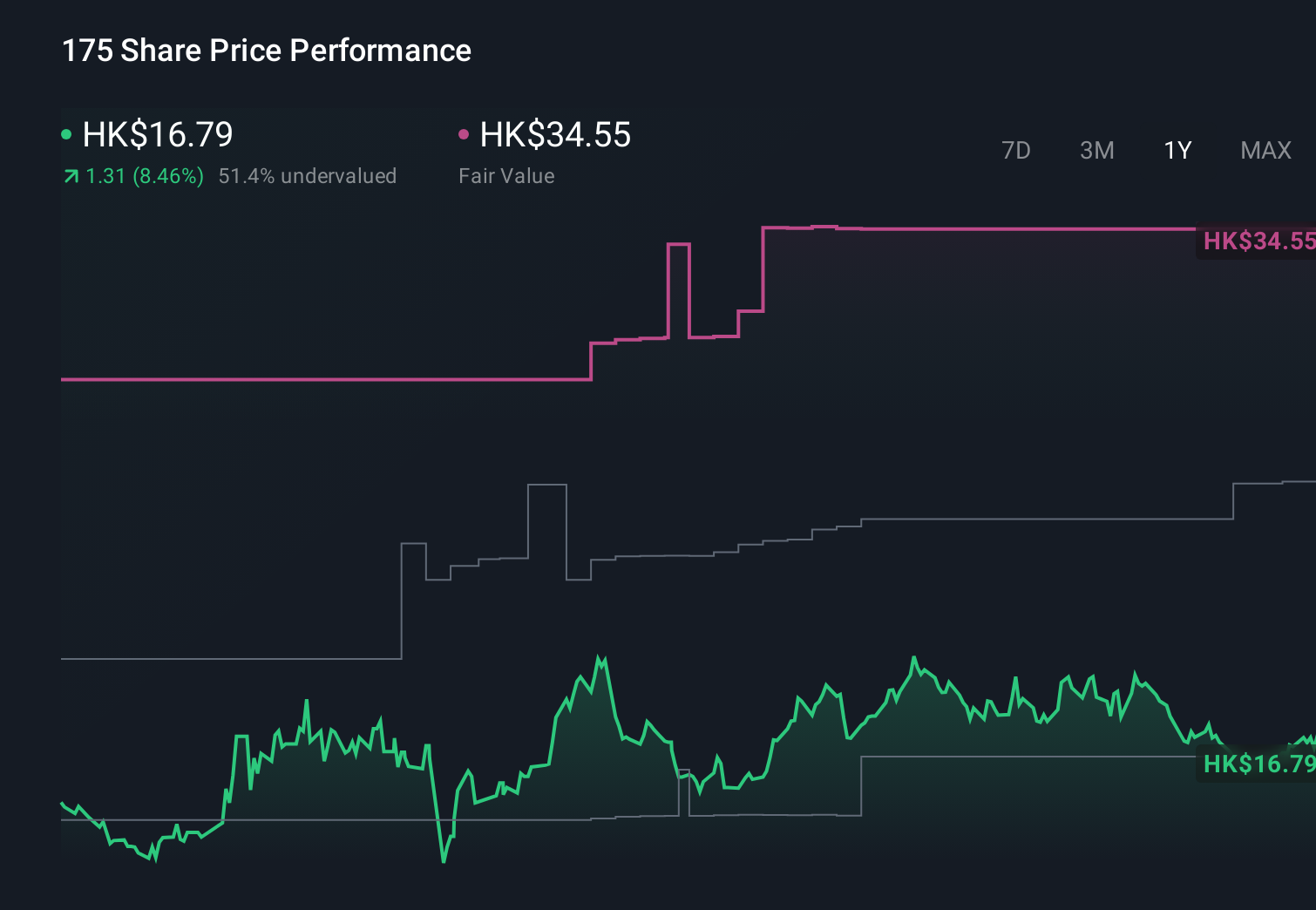Screen dimensions: 1316x910
Task: Open the MAX time range options
Action: point(1265,150)
